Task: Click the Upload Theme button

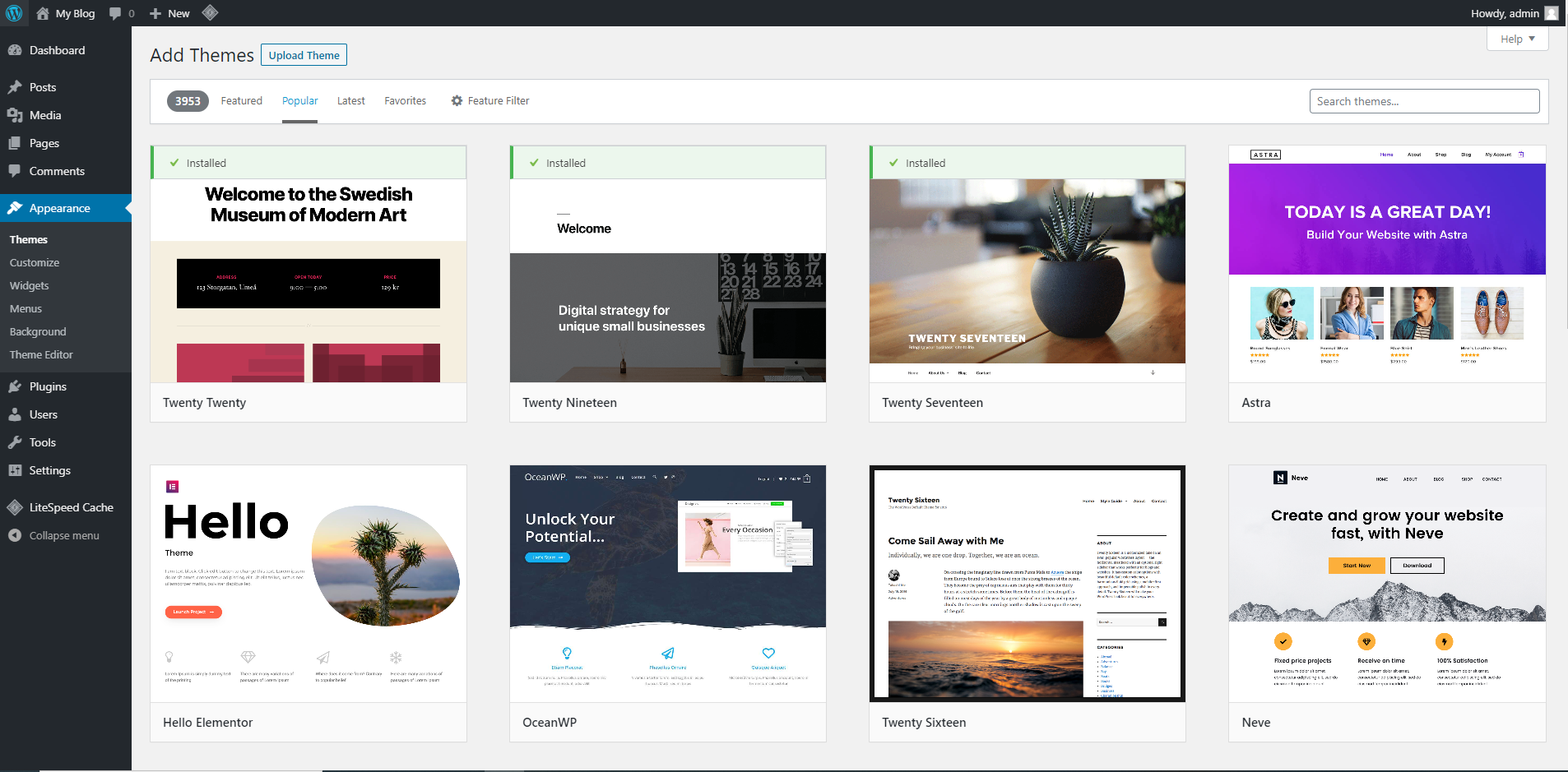Action: (x=304, y=55)
